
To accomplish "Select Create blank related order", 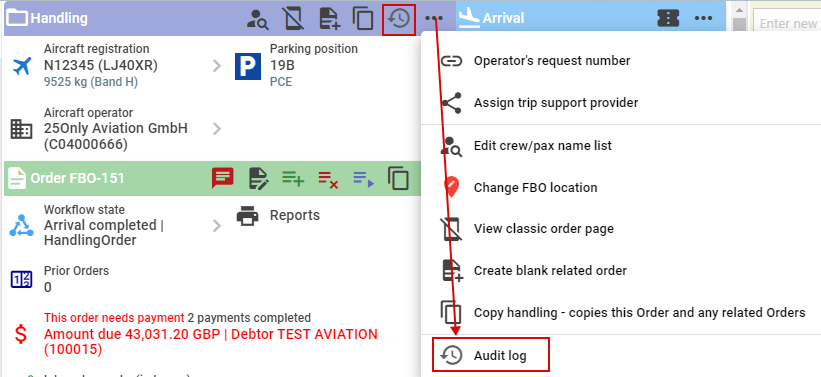I will point(621,271).
